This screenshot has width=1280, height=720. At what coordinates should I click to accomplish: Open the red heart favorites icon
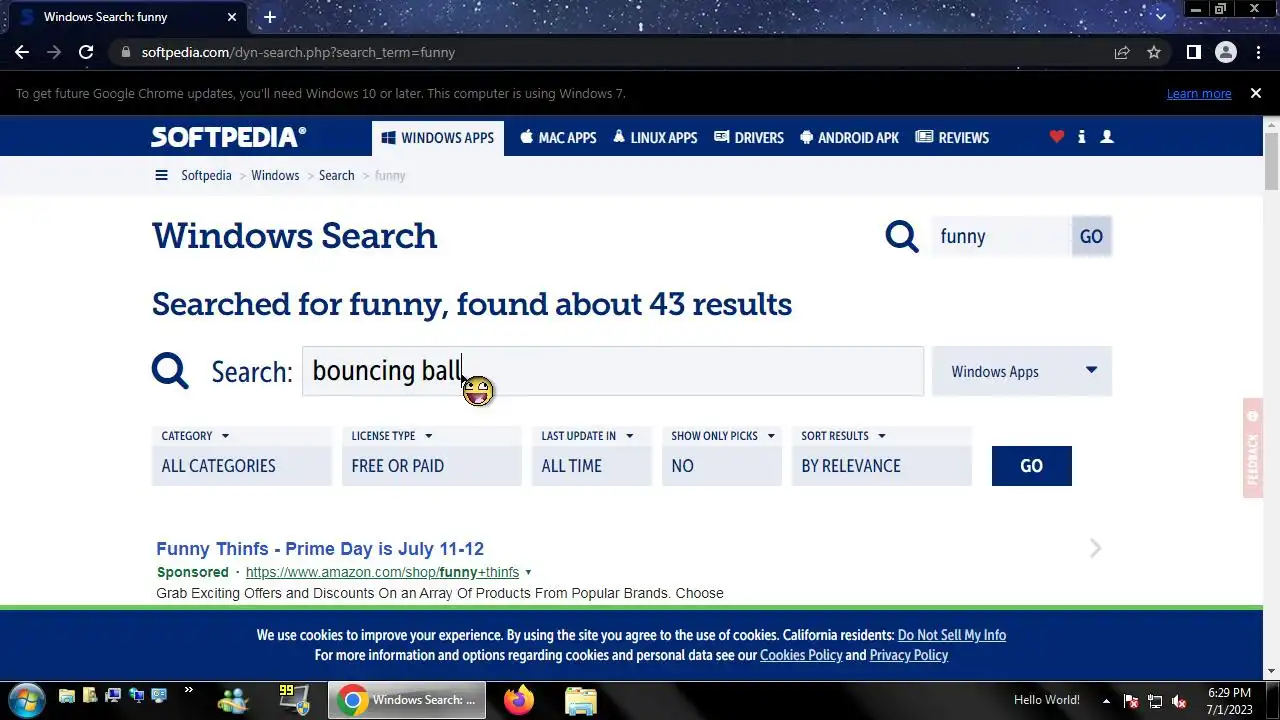pos(1057,137)
